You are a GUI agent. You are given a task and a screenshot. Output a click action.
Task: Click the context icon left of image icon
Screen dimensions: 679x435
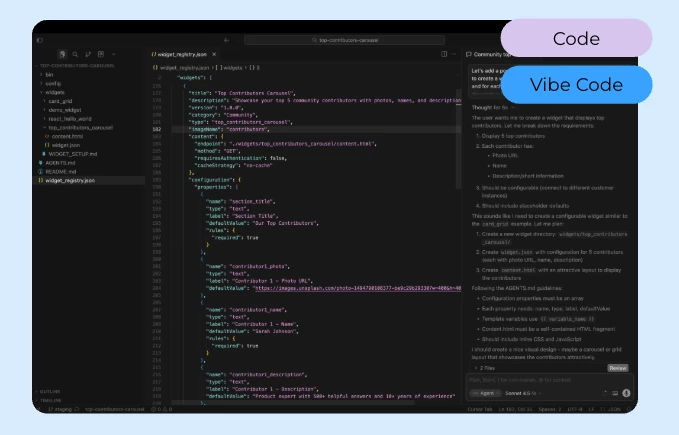tap(605, 393)
